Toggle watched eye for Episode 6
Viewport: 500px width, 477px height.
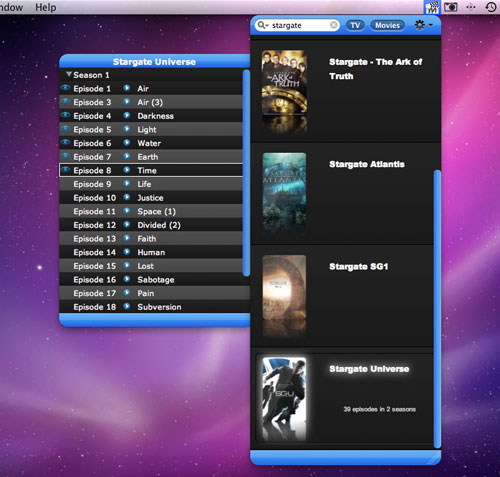(x=65, y=142)
